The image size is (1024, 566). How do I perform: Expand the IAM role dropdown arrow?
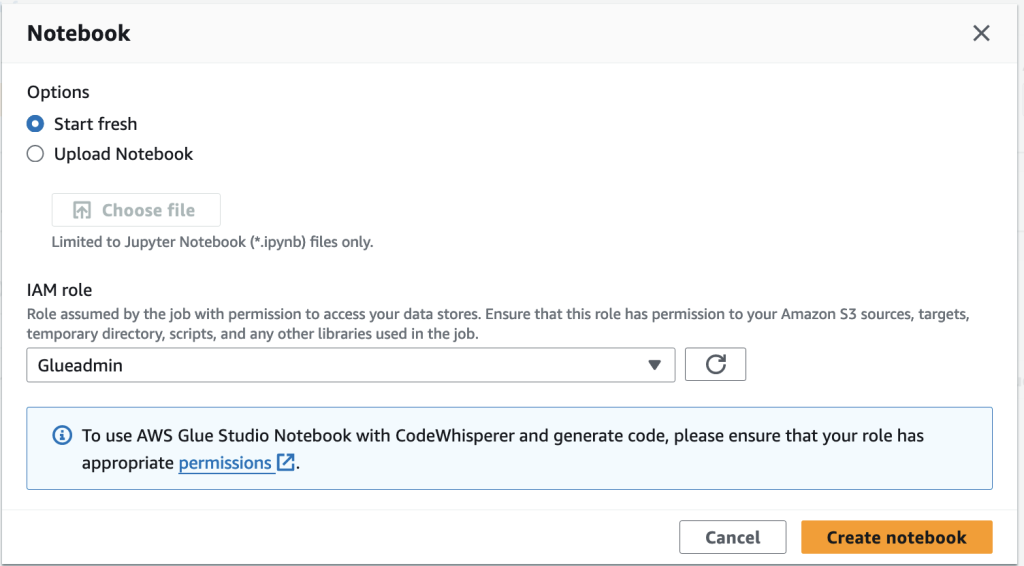click(655, 365)
